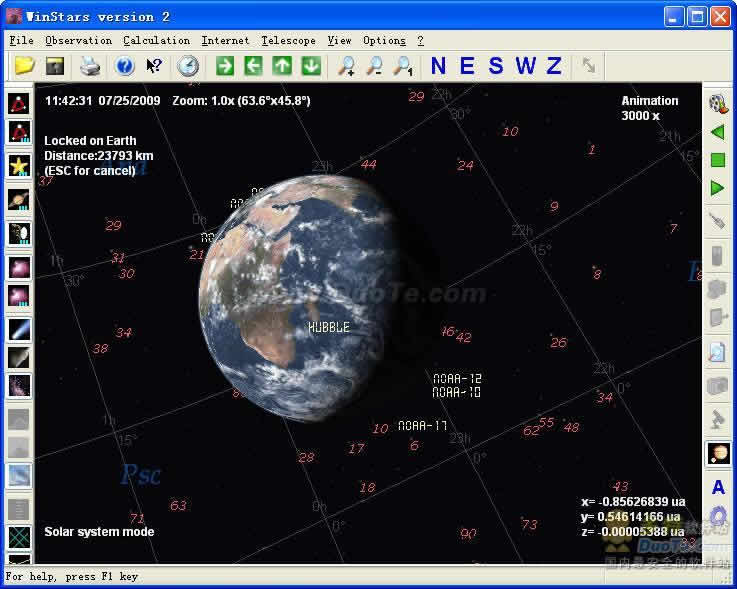Toggle the constellation lines icon at top-left
Viewport: 737px width, 589px height.
point(19,103)
